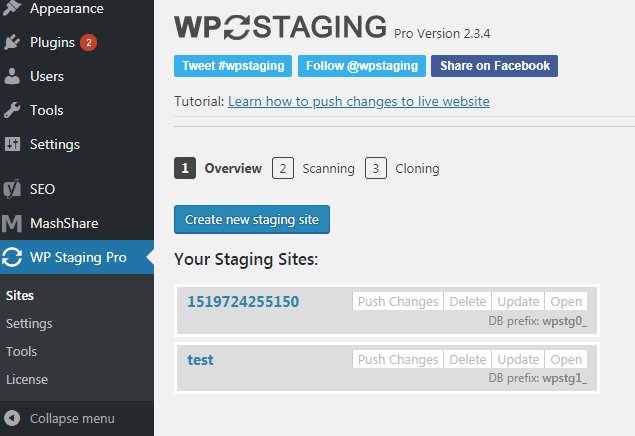This screenshot has width=635, height=436.
Task: Click the Settings sliders icon in sidebar
Action: (12, 144)
